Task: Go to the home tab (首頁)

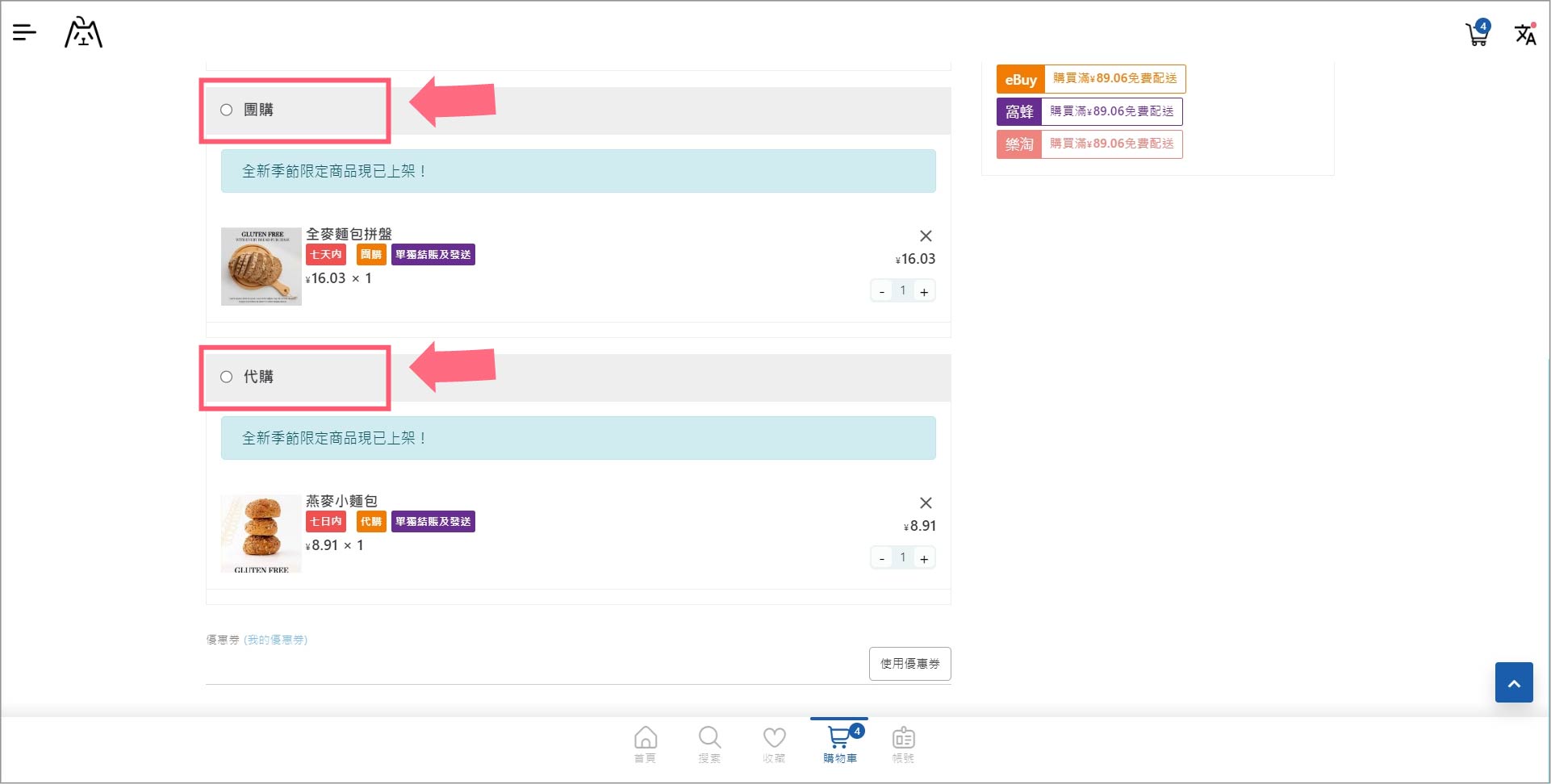Action: (x=645, y=744)
